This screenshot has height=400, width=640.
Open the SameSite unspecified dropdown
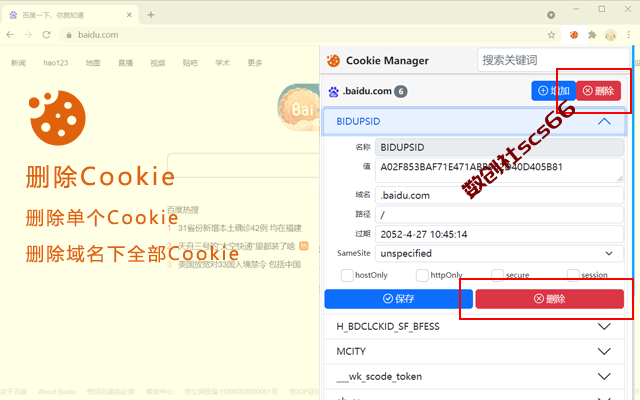[500, 253]
